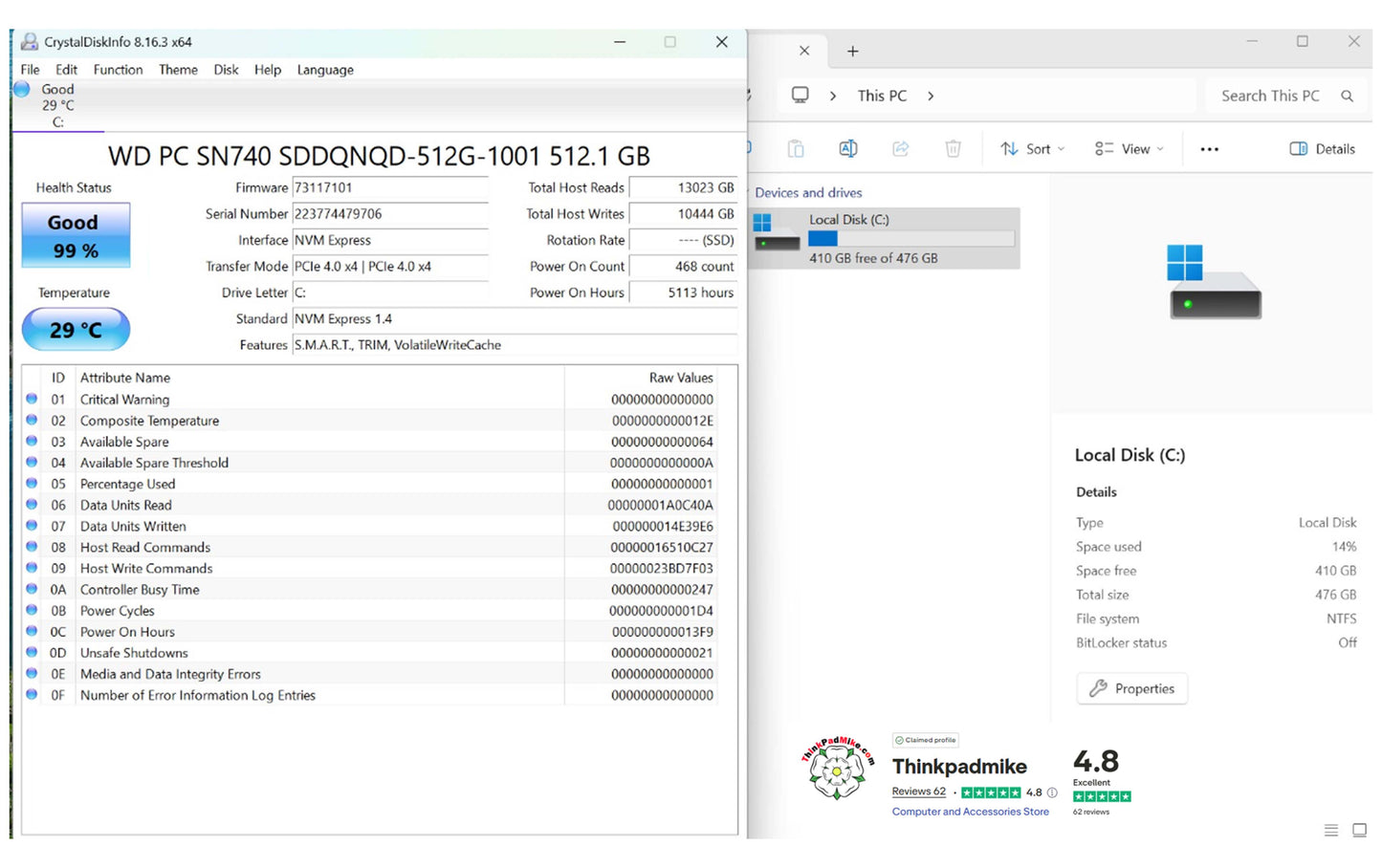Open the Language menu

(x=325, y=70)
